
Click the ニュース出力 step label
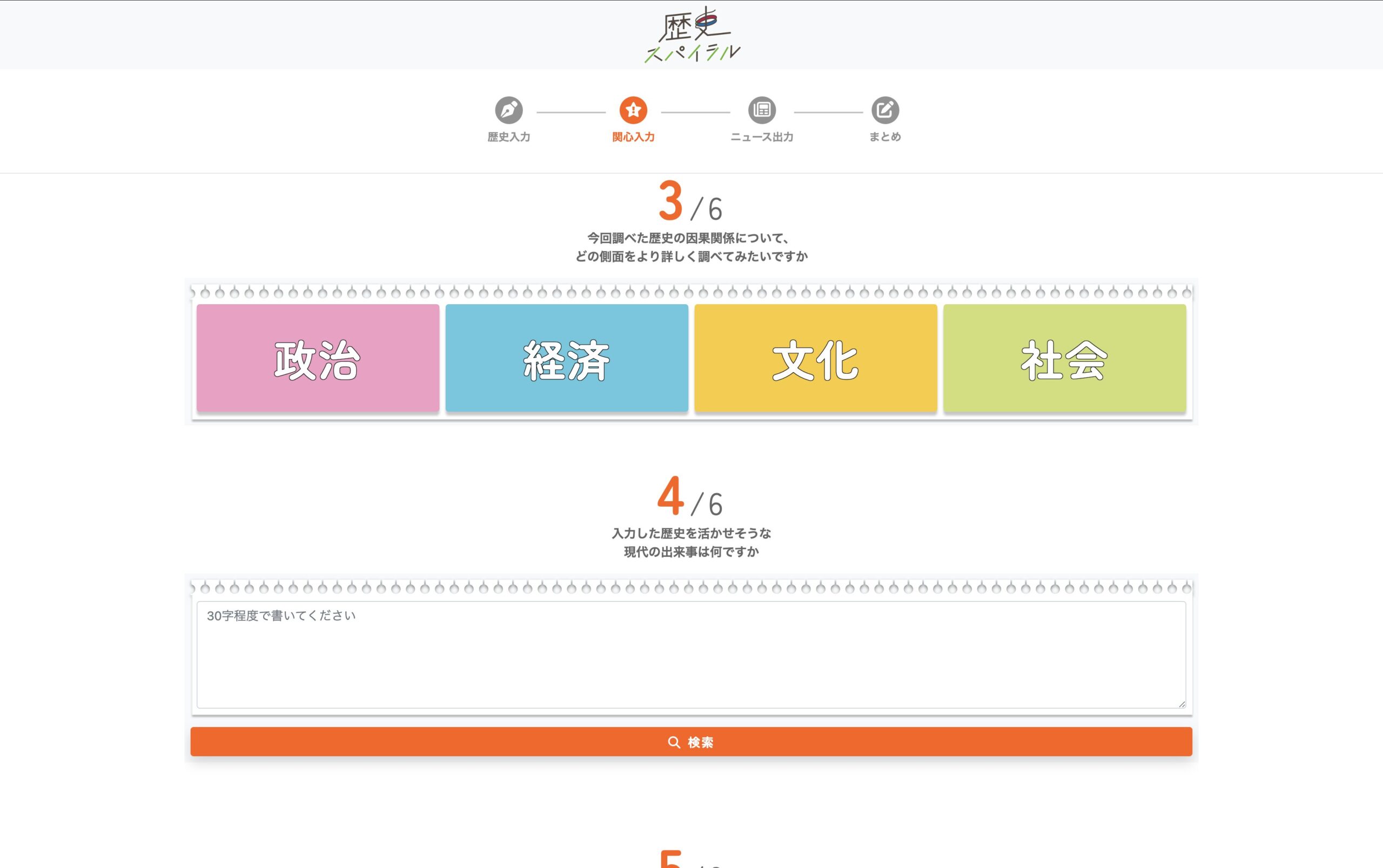[x=762, y=137]
